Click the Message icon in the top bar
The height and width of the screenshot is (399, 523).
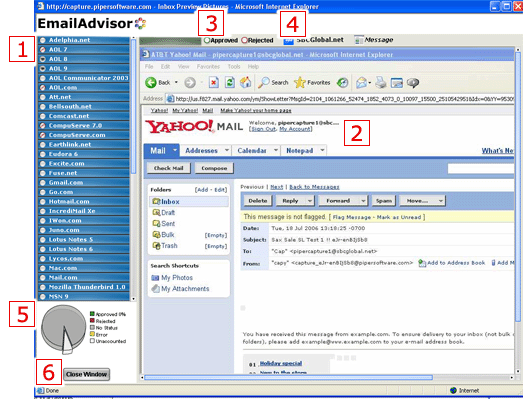[359, 40]
